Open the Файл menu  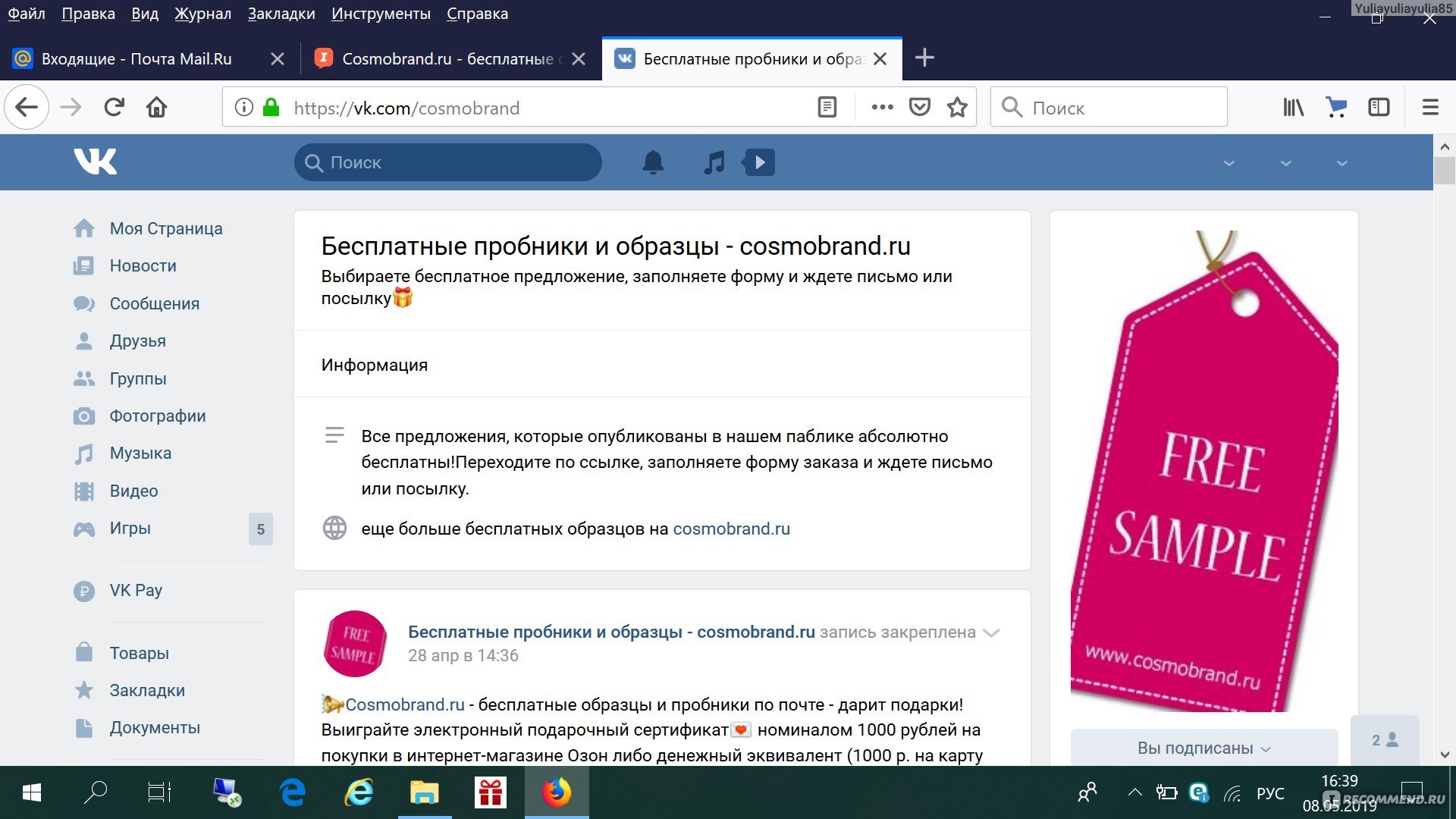tap(27, 14)
